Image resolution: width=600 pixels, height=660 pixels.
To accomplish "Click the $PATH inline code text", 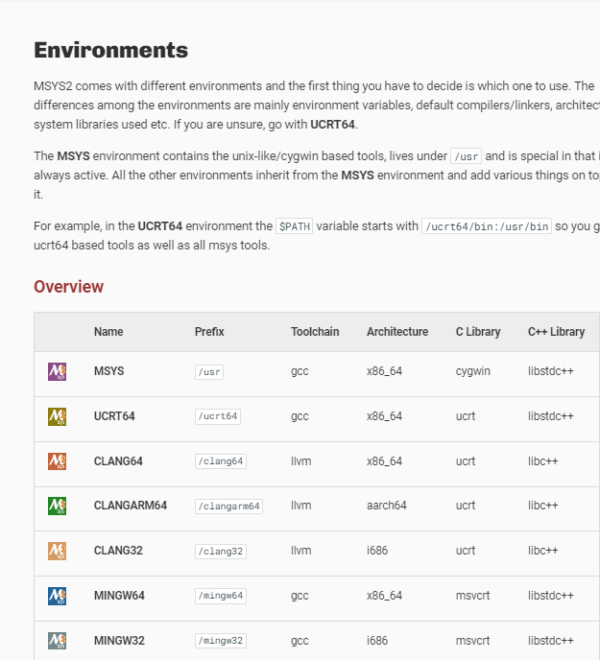I will point(295,227).
